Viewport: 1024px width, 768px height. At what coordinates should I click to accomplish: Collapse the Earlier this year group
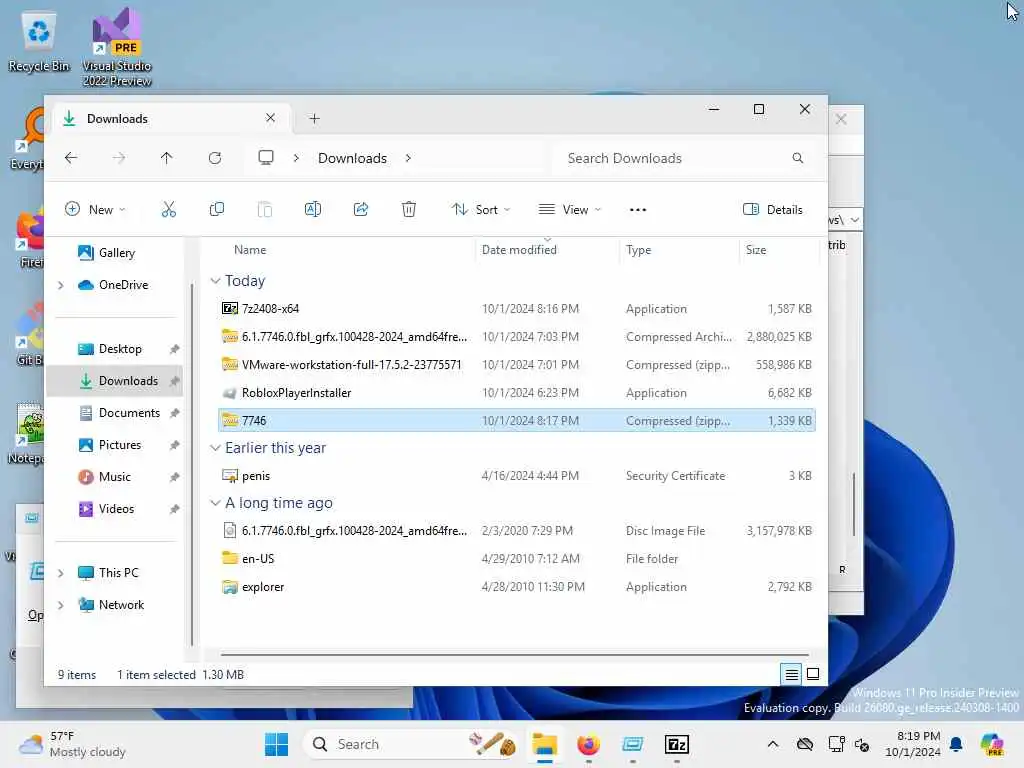click(x=216, y=448)
